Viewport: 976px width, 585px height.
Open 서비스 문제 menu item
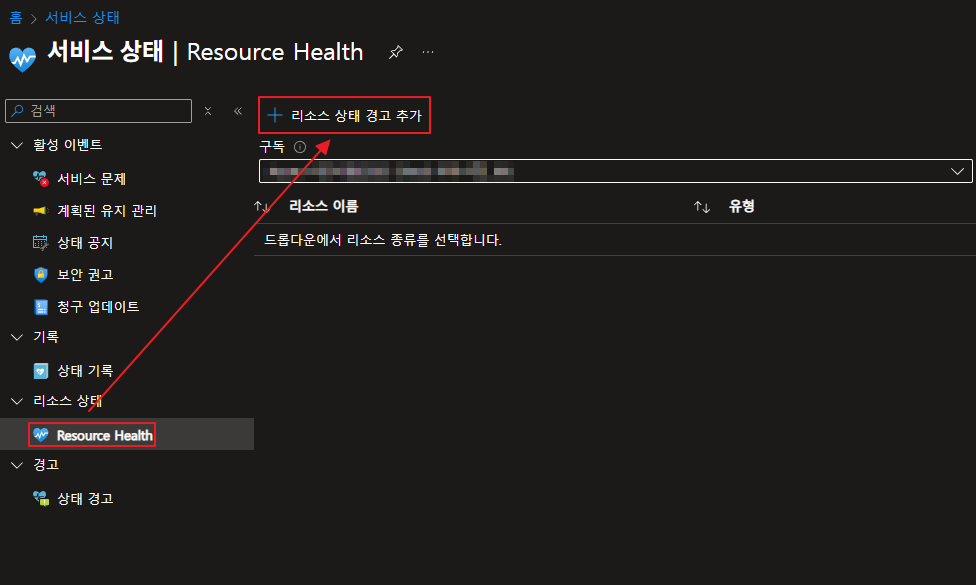(x=92, y=179)
